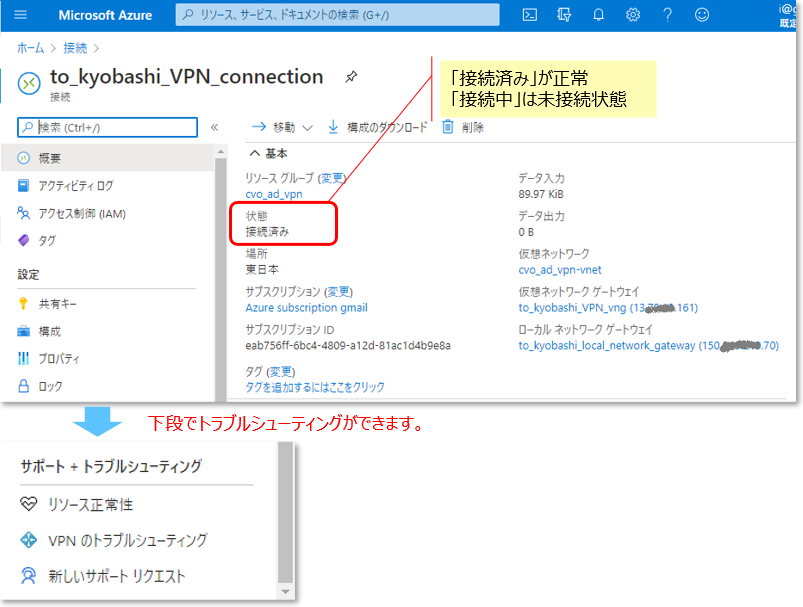Click the 接続済み status value

[267, 232]
